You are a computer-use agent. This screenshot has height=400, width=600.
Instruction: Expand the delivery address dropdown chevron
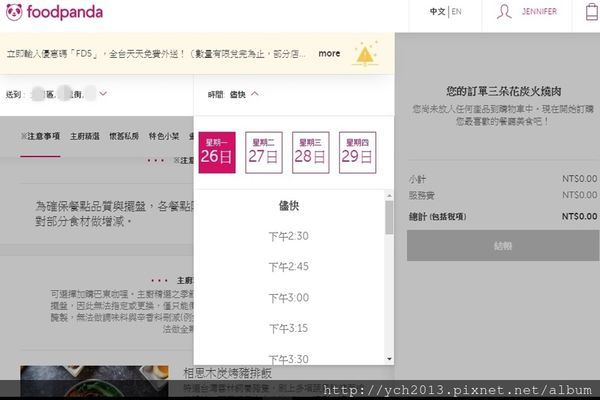103,93
